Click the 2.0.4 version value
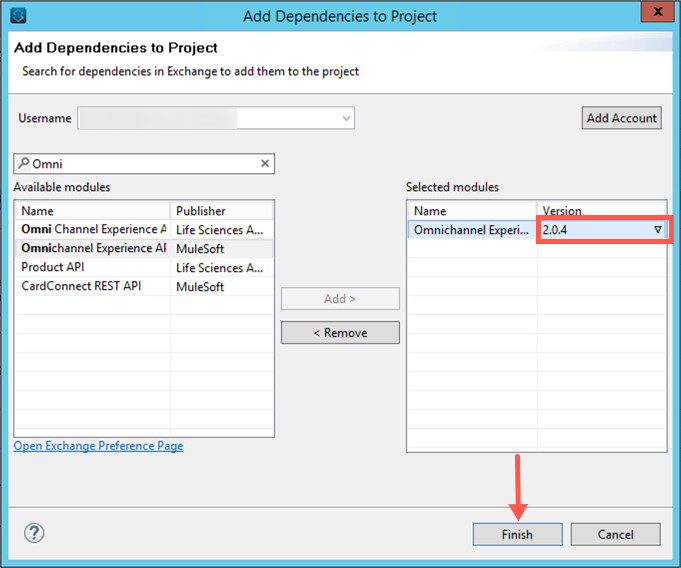 click(x=555, y=230)
